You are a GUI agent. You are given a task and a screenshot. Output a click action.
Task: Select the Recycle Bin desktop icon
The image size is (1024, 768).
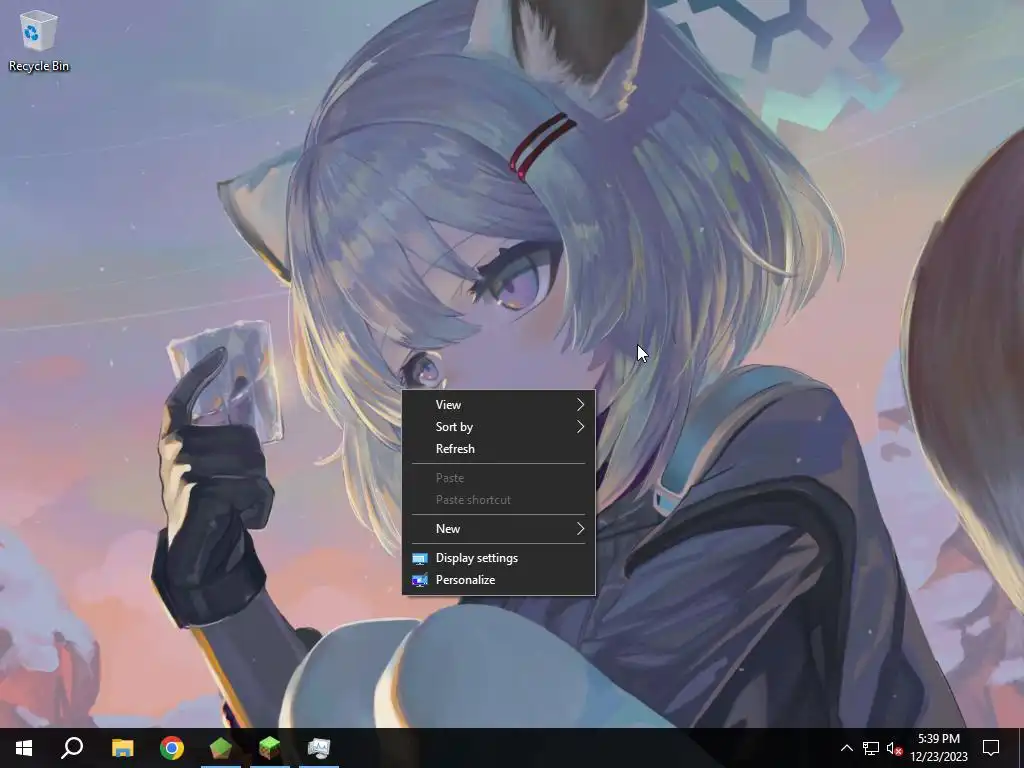click(x=39, y=40)
